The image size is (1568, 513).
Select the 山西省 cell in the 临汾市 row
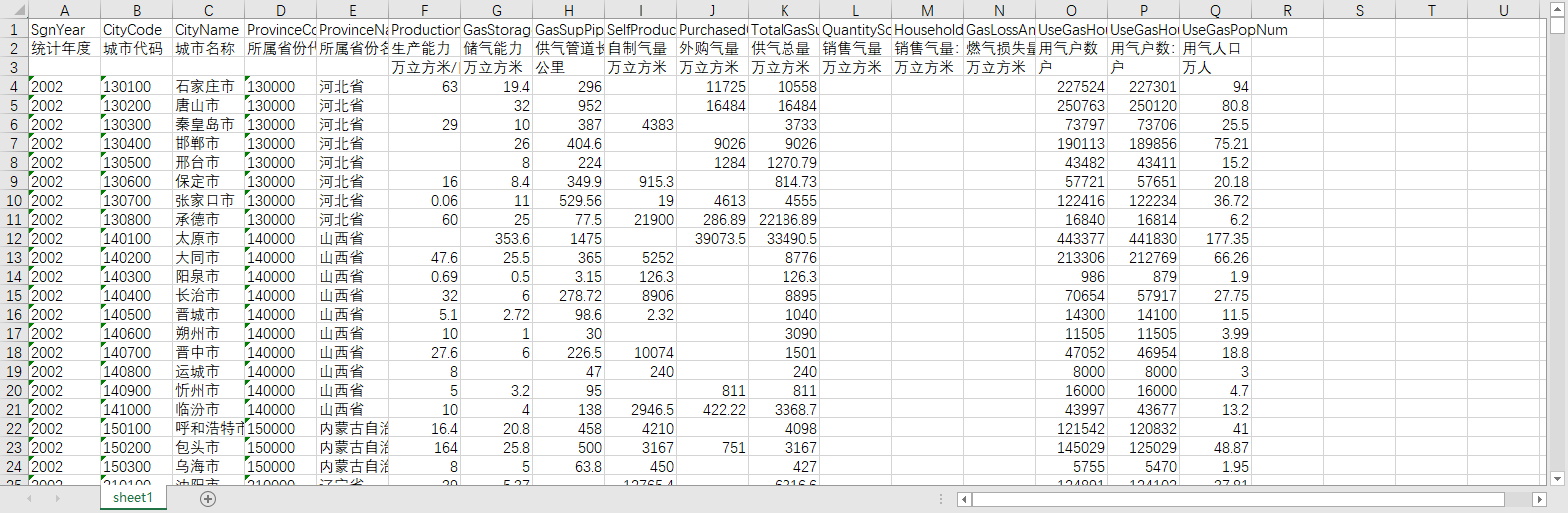click(352, 410)
